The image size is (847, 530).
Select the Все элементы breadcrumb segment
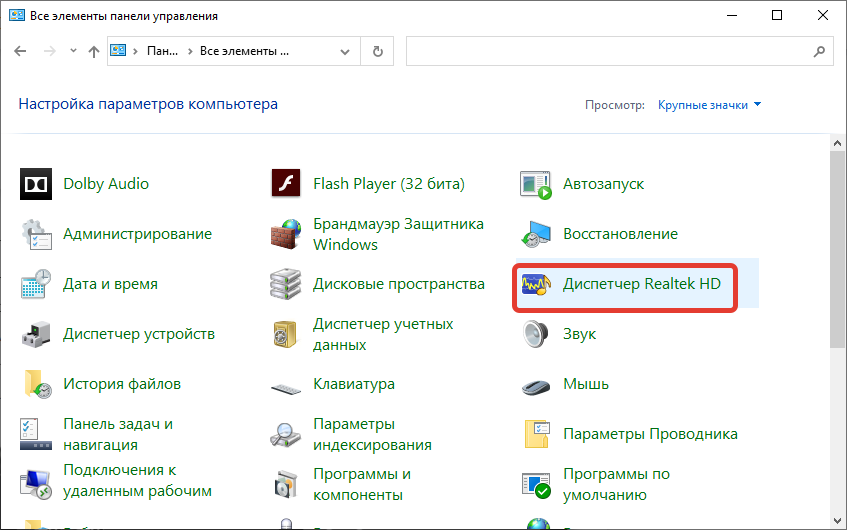tap(244, 50)
